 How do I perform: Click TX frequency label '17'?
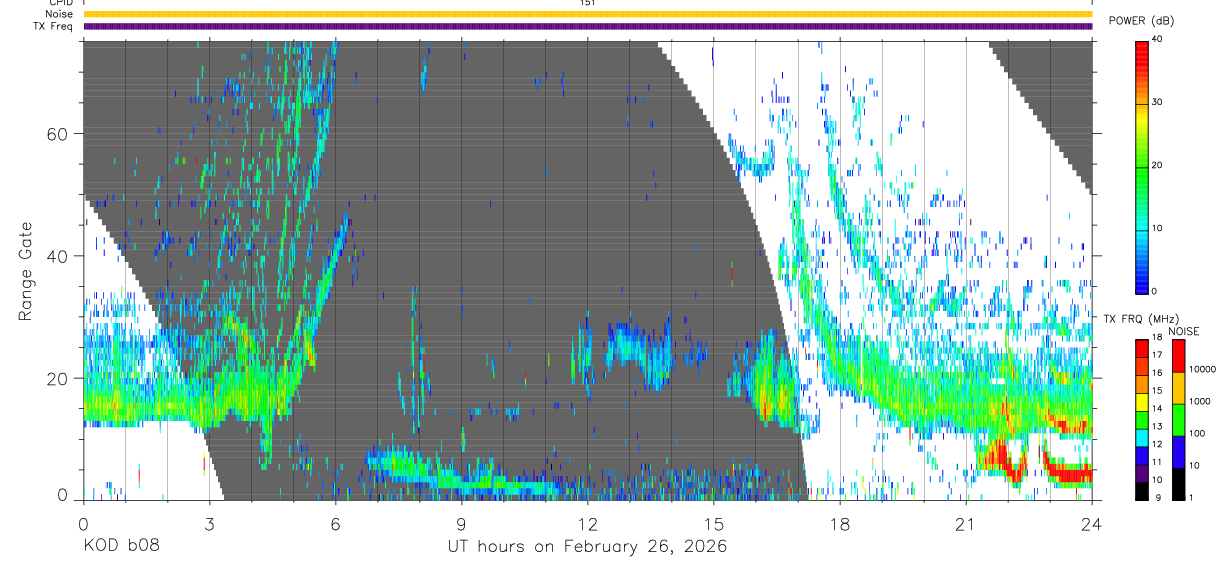coord(1158,355)
